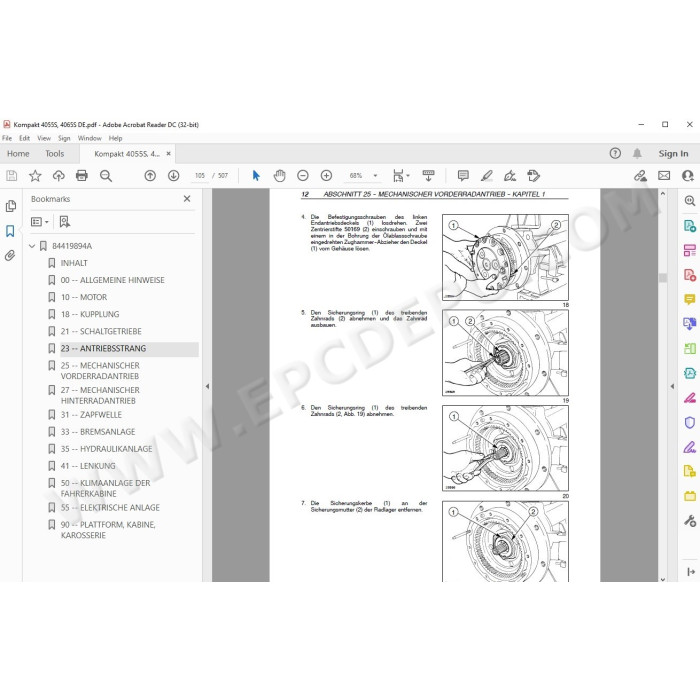The image size is (700, 700).
Task: Open the Help menu
Action: point(115,138)
